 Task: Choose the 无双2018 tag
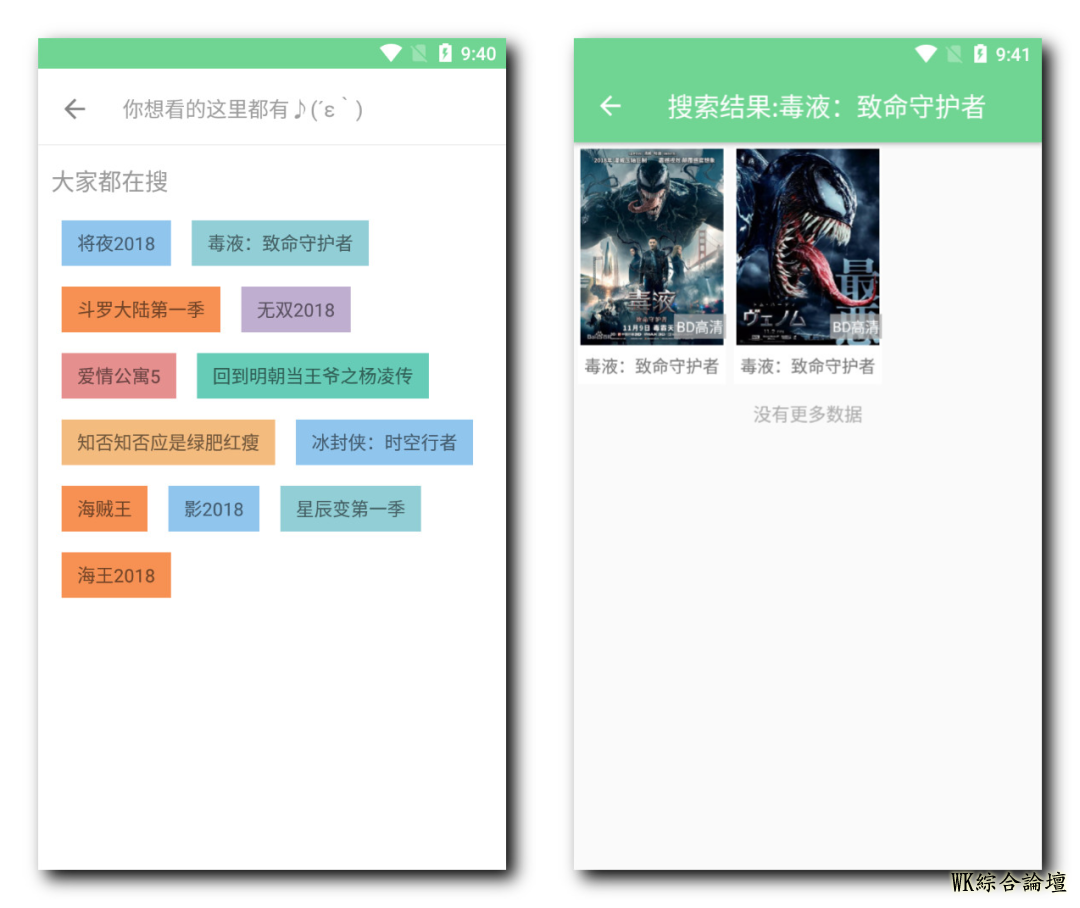click(295, 309)
